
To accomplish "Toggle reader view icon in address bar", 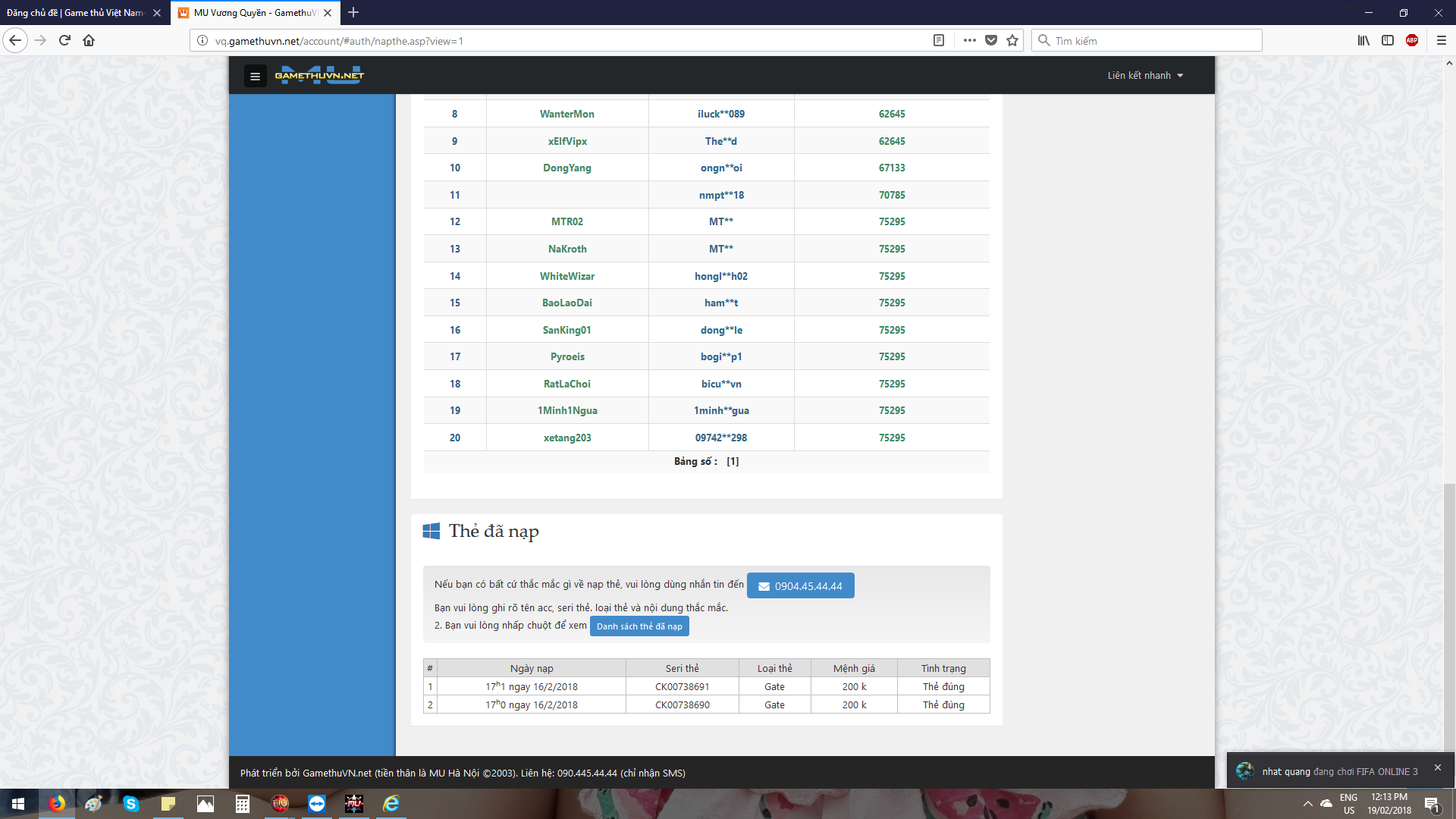I will tap(939, 40).
